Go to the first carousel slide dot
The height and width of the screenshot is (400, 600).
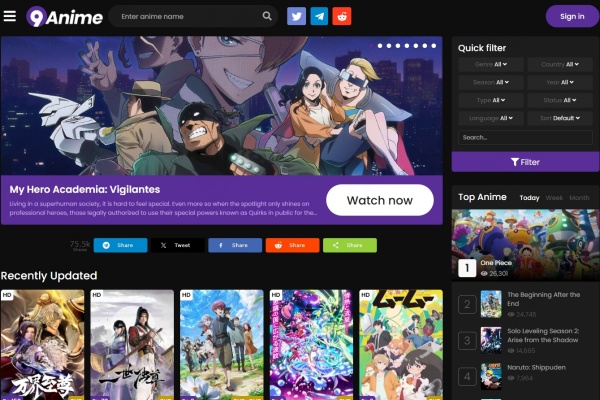(371, 46)
